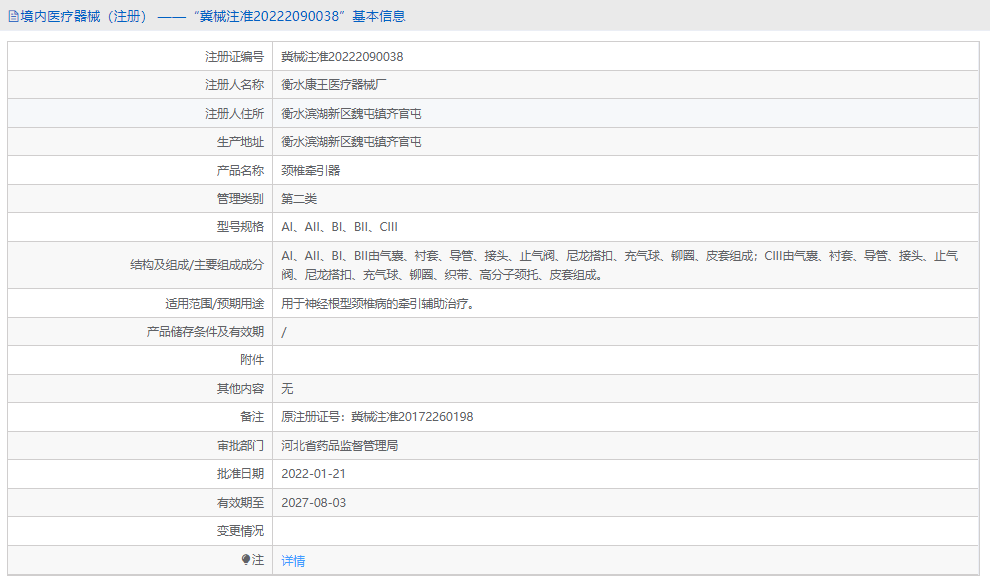This screenshot has width=990, height=582.
Task: Click the 产品名称 label
Action: click(240, 170)
